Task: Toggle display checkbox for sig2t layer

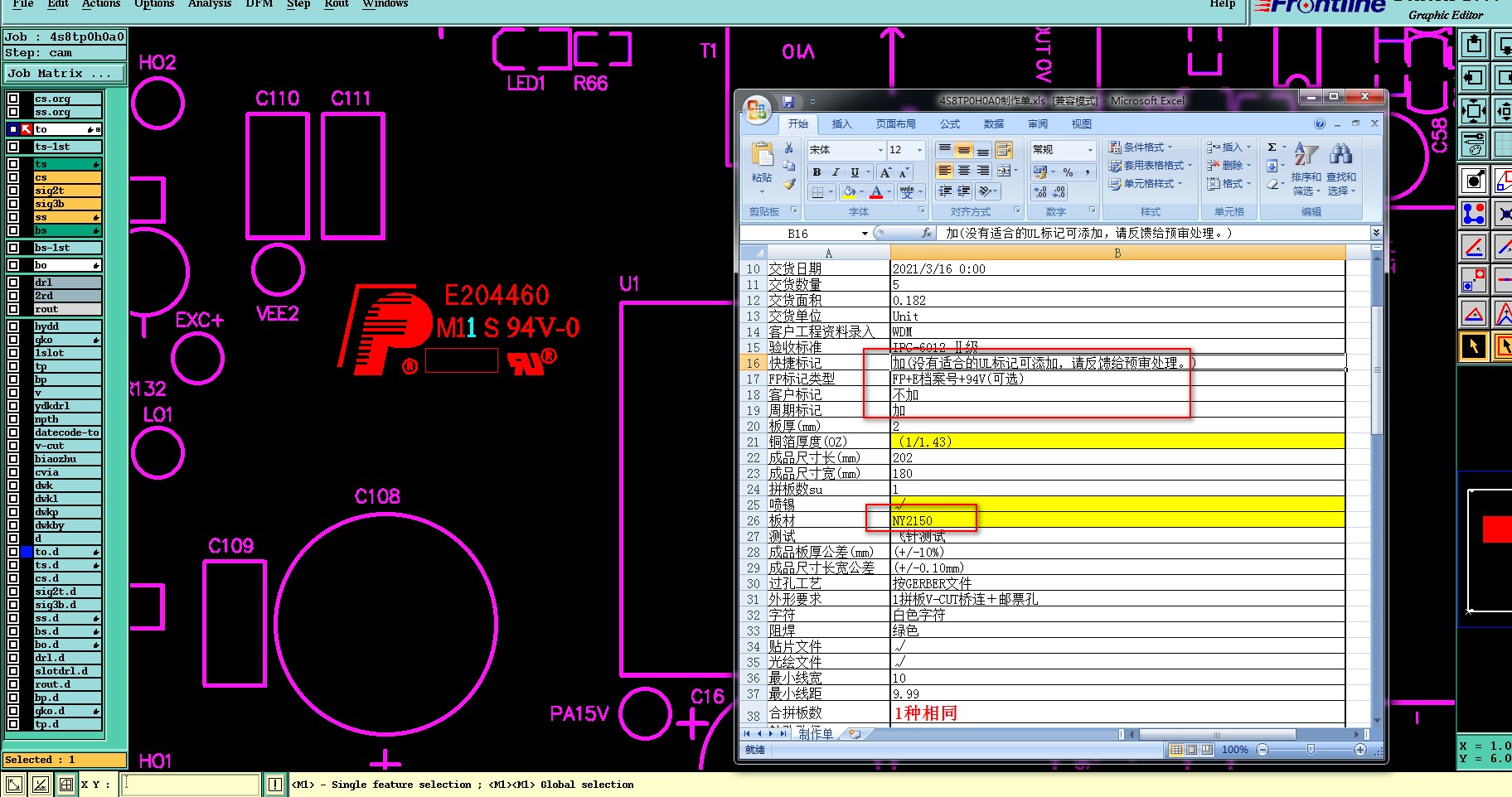Action: (13, 191)
